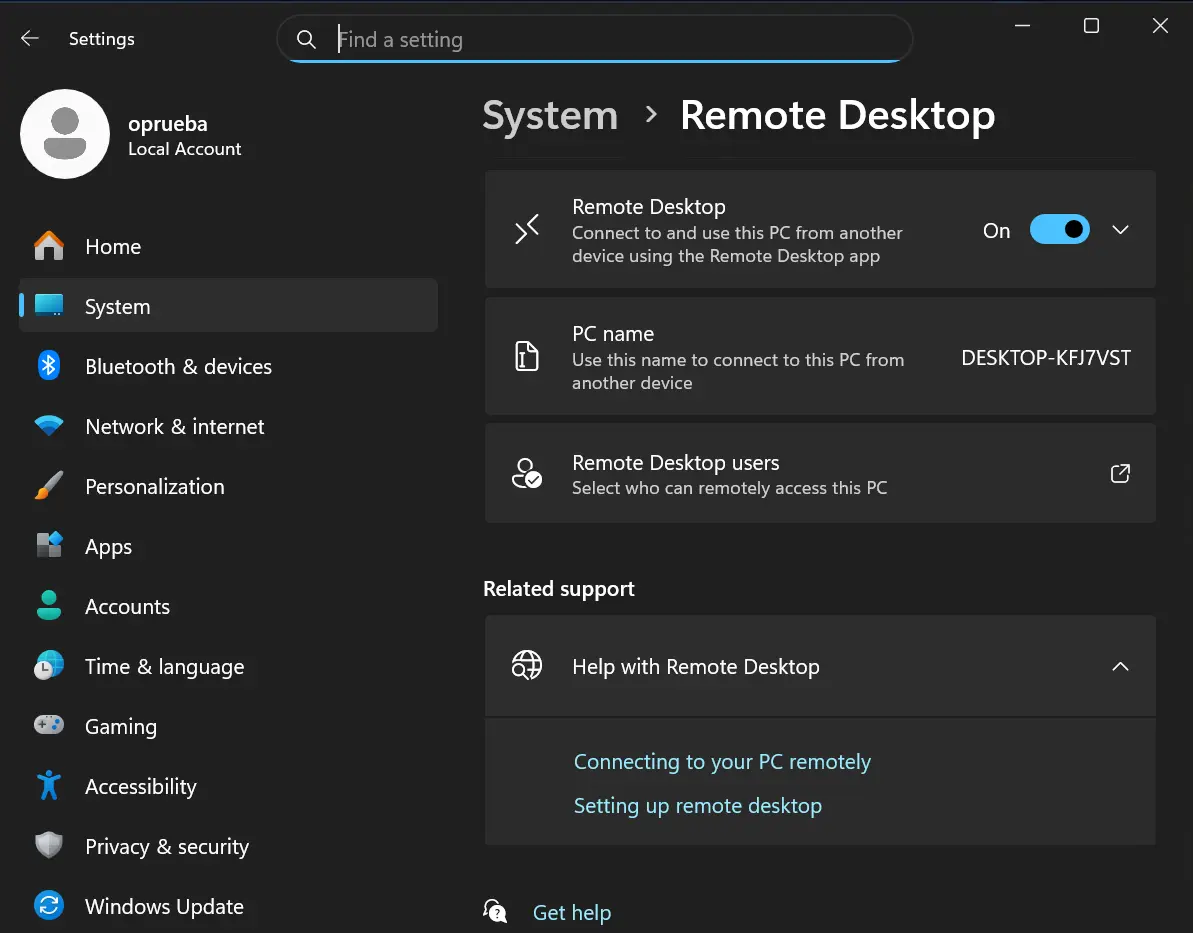Click the search magnifier icon

pos(307,40)
